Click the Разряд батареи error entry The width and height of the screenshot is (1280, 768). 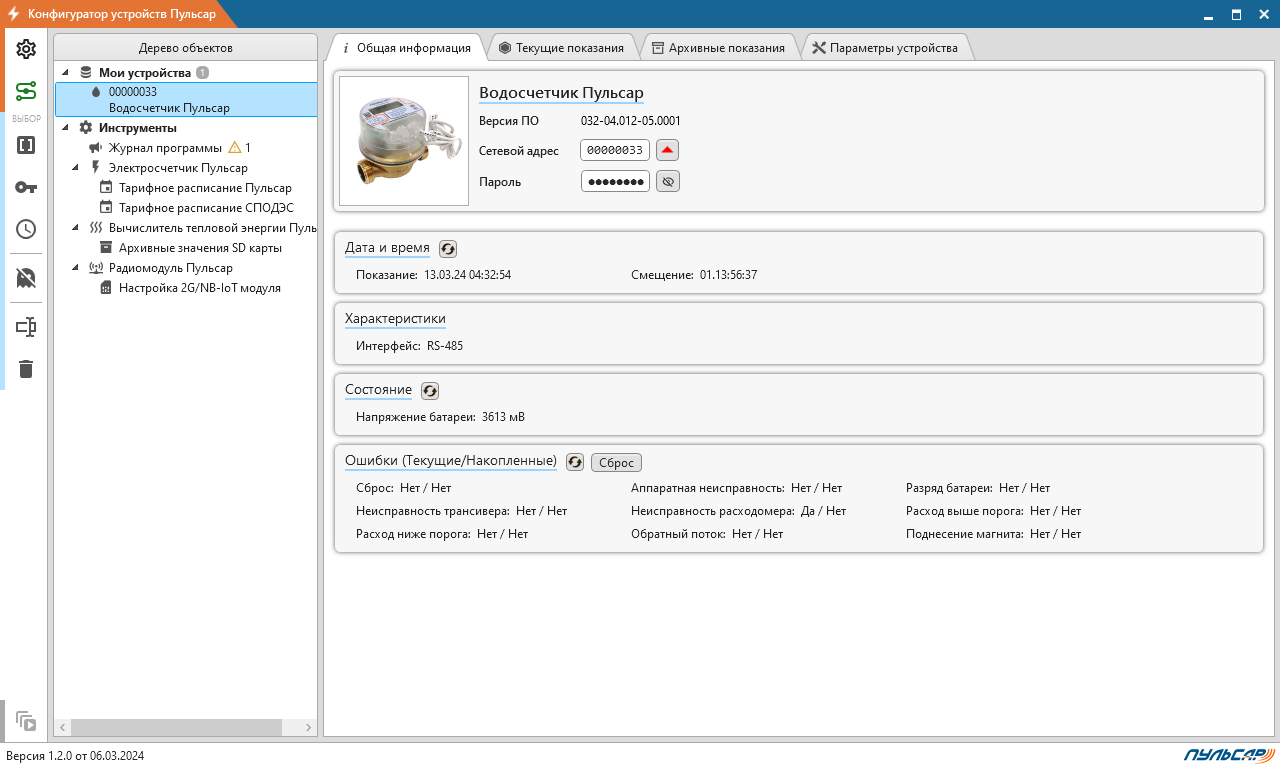pyautogui.click(x=978, y=488)
